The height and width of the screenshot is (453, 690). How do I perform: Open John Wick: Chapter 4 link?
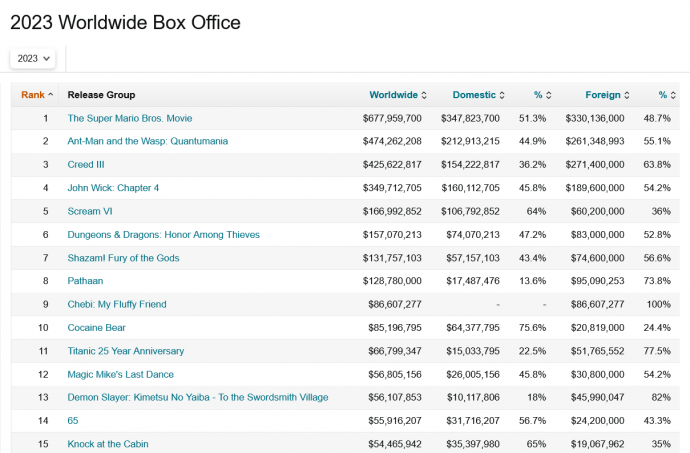113,188
